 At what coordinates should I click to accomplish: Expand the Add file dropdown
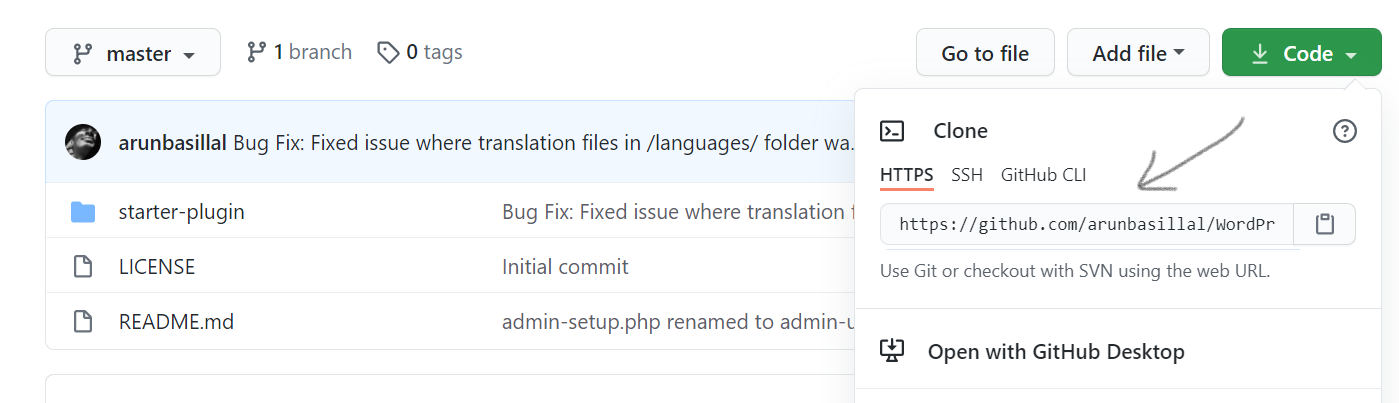pos(1138,52)
